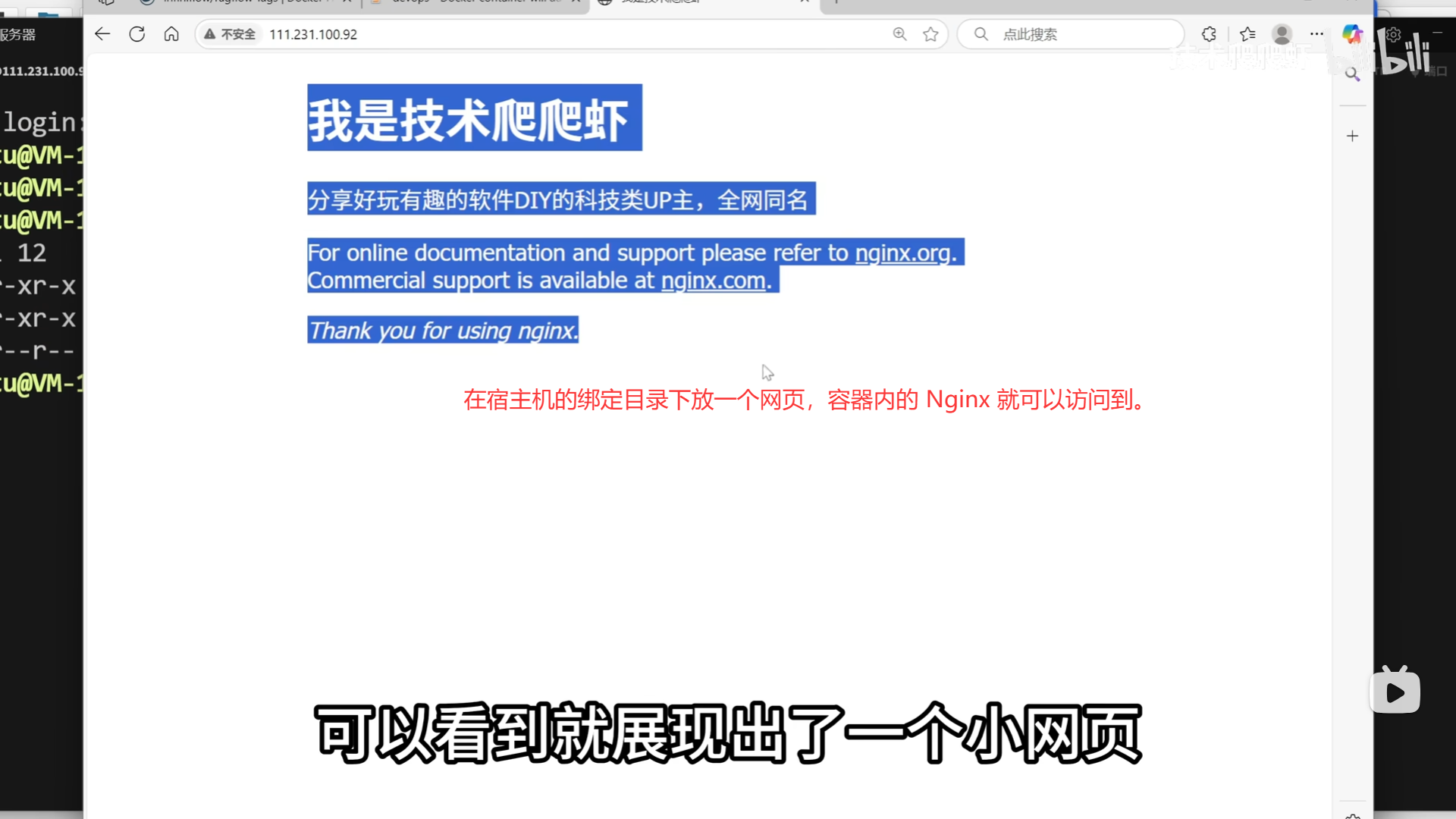Image resolution: width=1456 pixels, height=819 pixels.
Task: Close the active browser tab
Action: click(x=805, y=2)
